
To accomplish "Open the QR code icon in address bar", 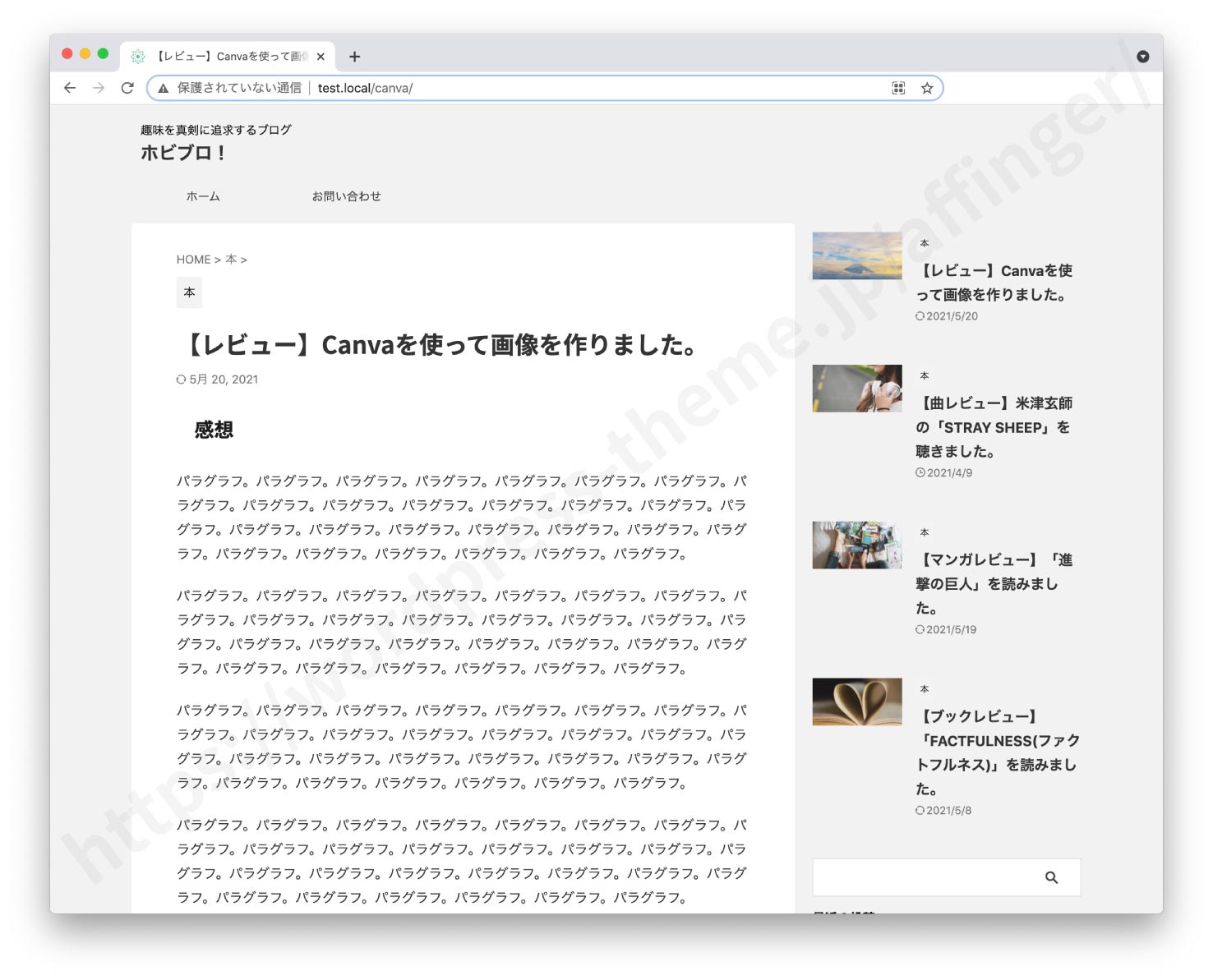I will pyautogui.click(x=898, y=88).
